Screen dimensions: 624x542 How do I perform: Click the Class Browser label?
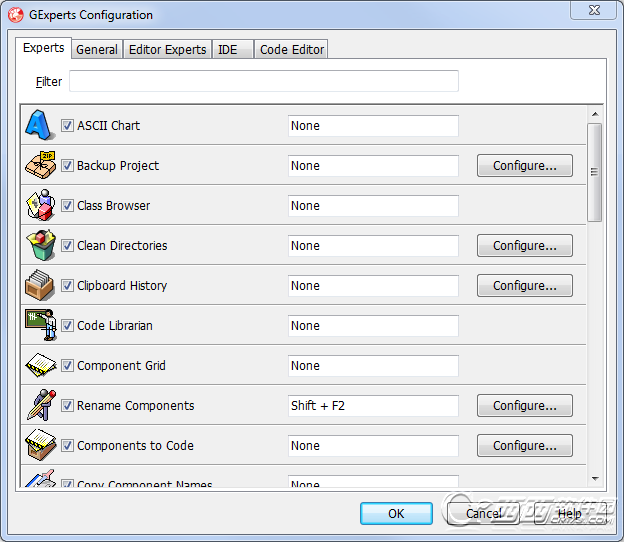113,206
